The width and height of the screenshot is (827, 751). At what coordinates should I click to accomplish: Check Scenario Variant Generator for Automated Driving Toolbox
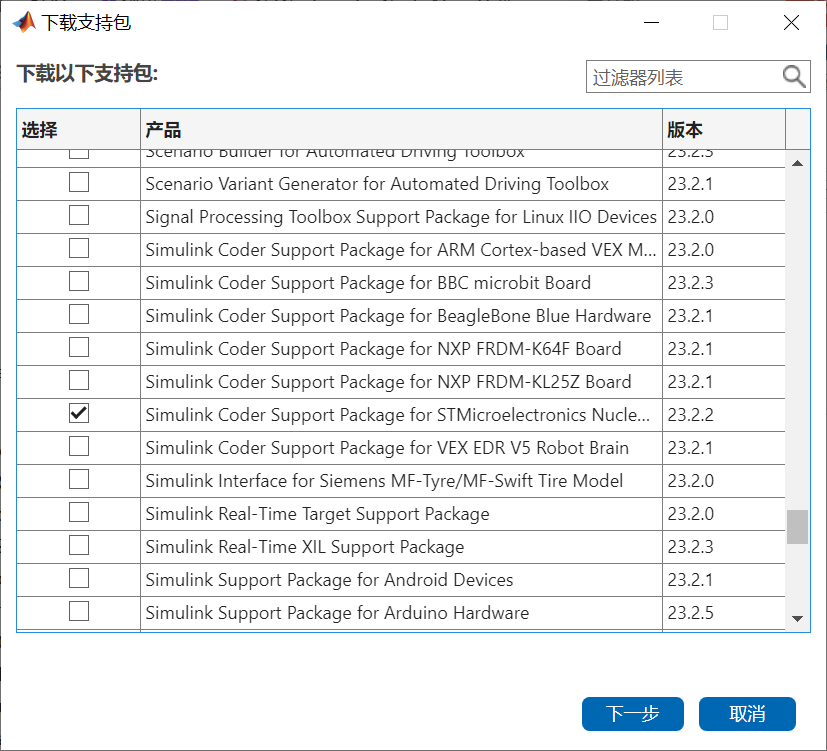click(x=79, y=182)
